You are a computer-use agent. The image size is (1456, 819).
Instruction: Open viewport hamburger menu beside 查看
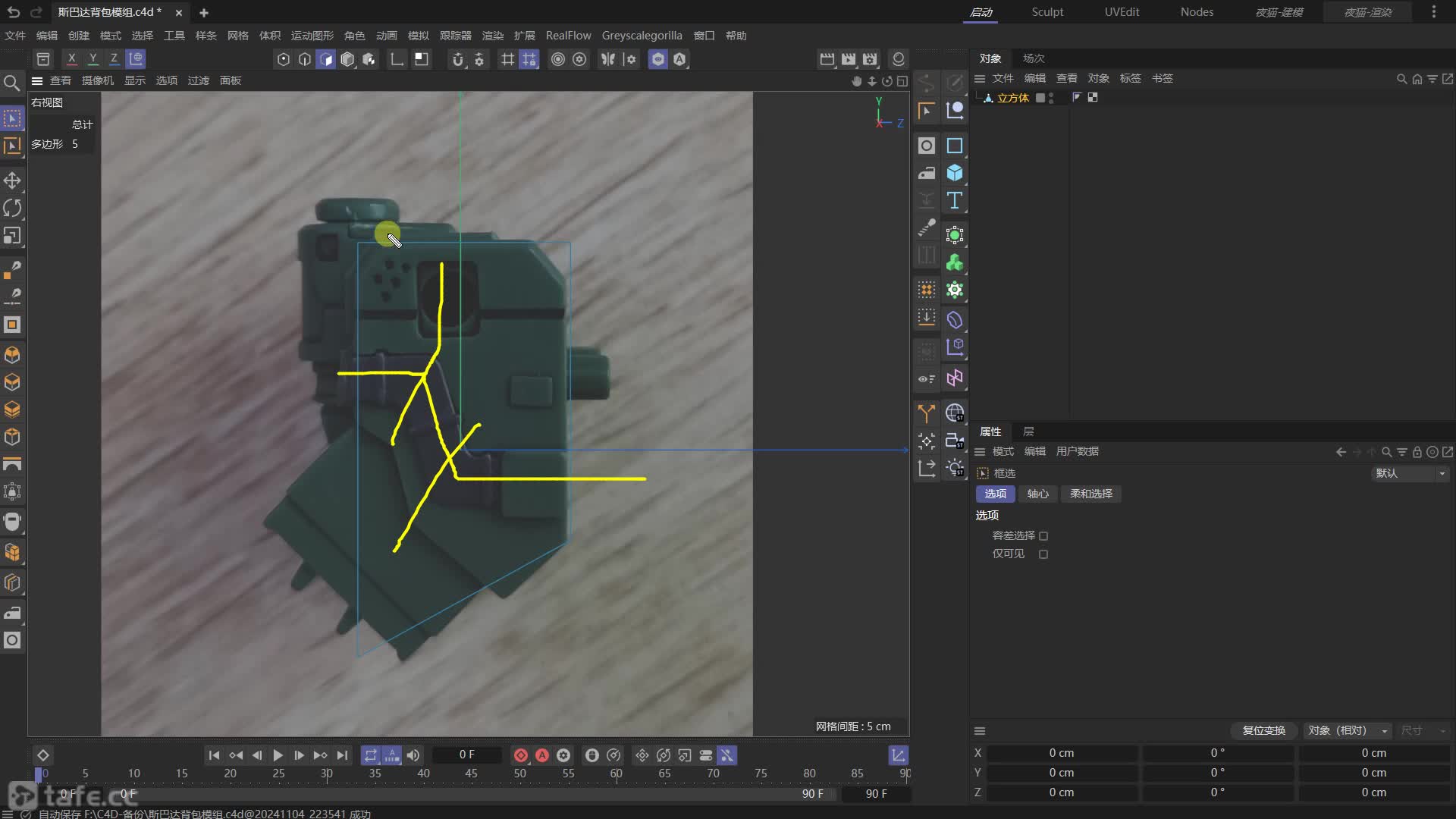tap(37, 80)
